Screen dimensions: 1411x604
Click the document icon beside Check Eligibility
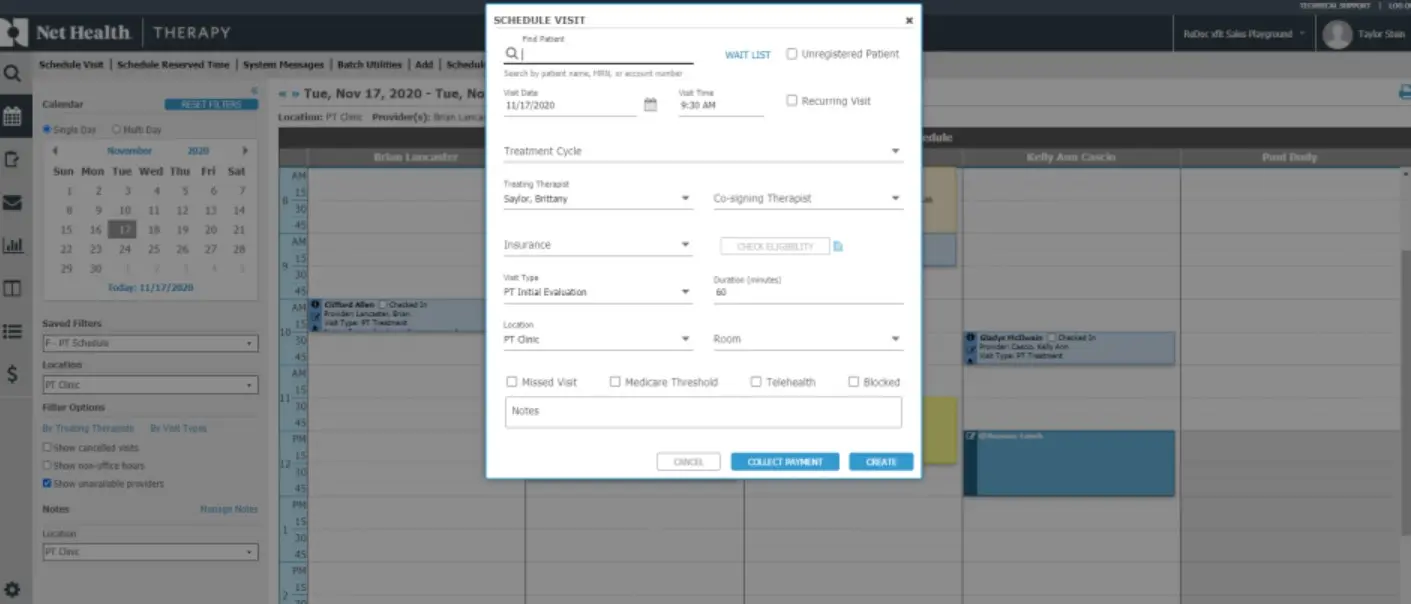coord(837,245)
